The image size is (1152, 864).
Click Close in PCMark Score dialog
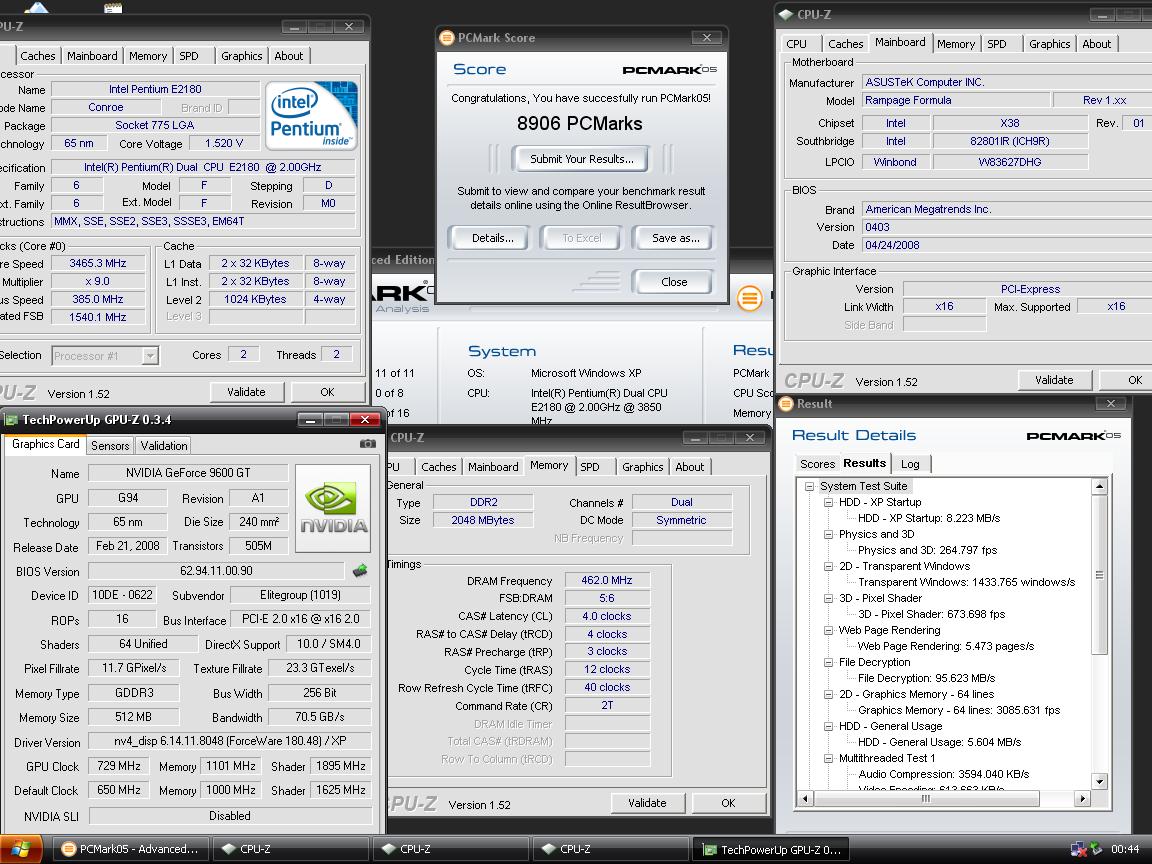[674, 282]
